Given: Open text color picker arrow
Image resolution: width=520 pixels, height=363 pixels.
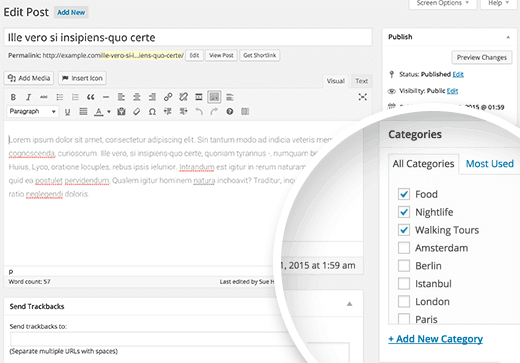Looking at the screenshot, I should pyautogui.click(x=109, y=112).
